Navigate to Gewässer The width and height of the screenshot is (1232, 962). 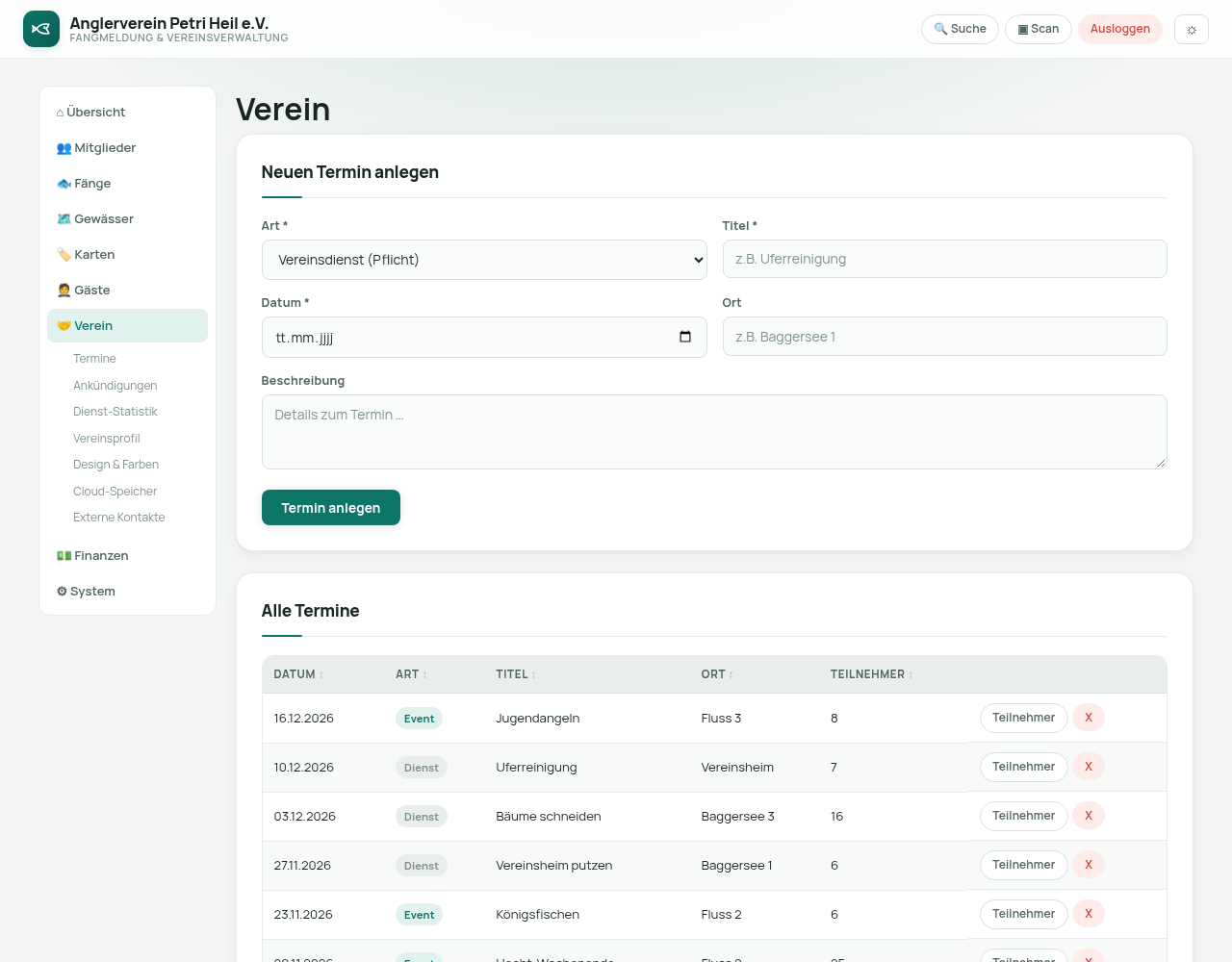pyautogui.click(x=127, y=219)
